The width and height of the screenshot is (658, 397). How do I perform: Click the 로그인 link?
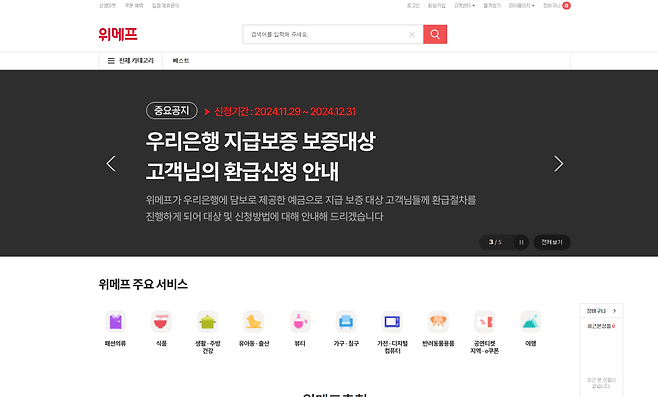click(413, 5)
